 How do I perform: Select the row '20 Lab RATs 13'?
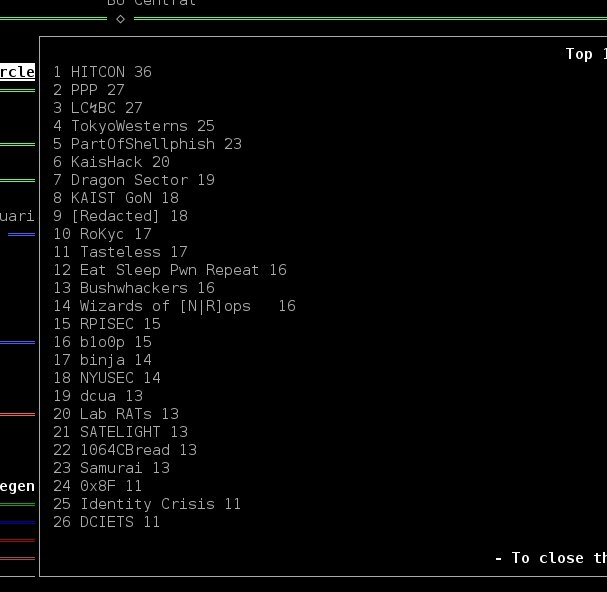116,414
